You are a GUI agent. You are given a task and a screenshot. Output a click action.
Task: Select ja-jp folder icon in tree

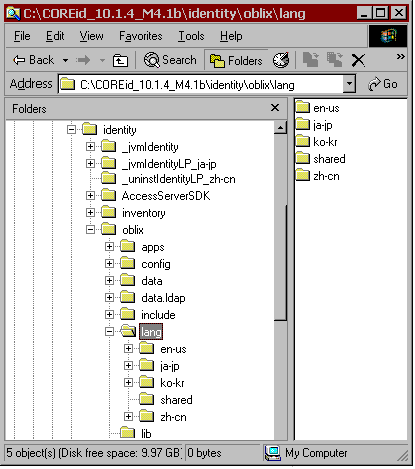pos(146,365)
